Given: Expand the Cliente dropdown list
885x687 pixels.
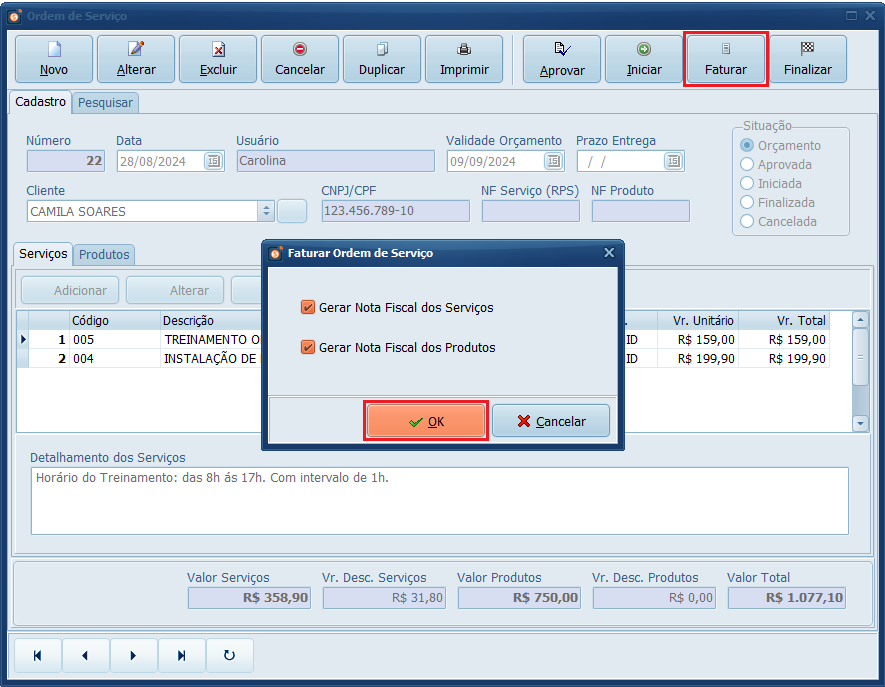Looking at the screenshot, I should [266, 211].
